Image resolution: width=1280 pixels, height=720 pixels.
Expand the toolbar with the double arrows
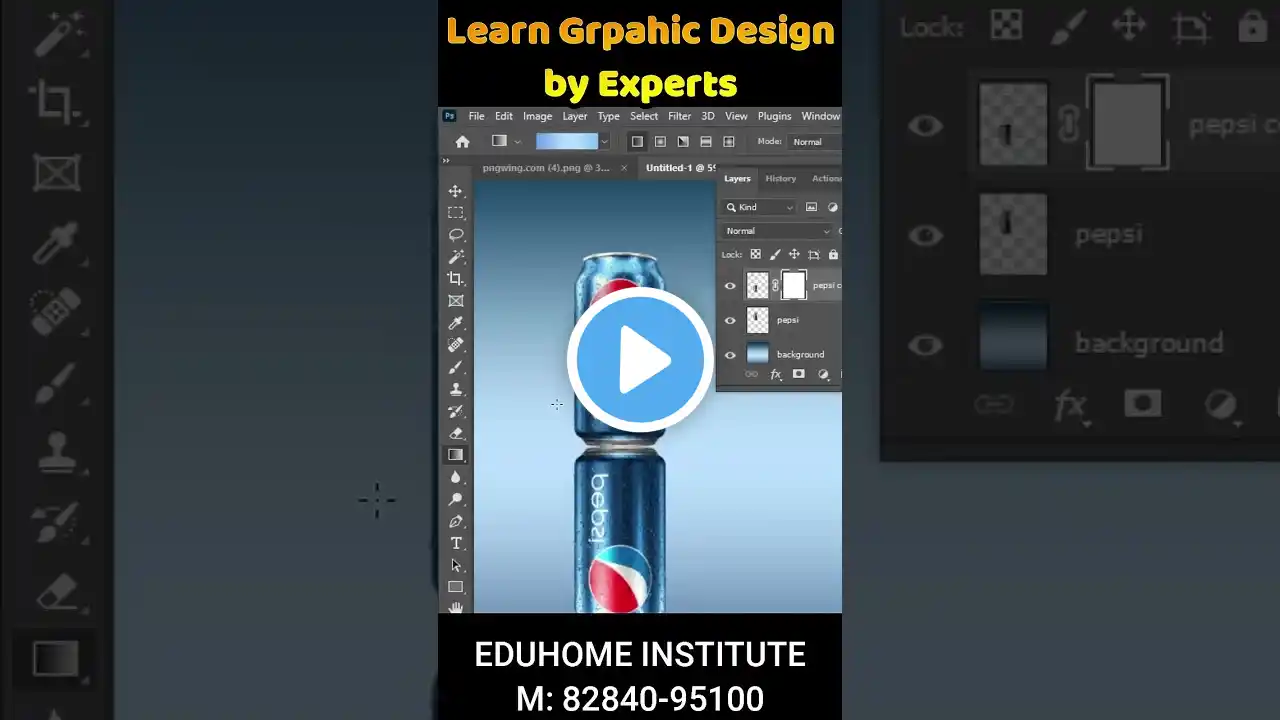coord(446,160)
